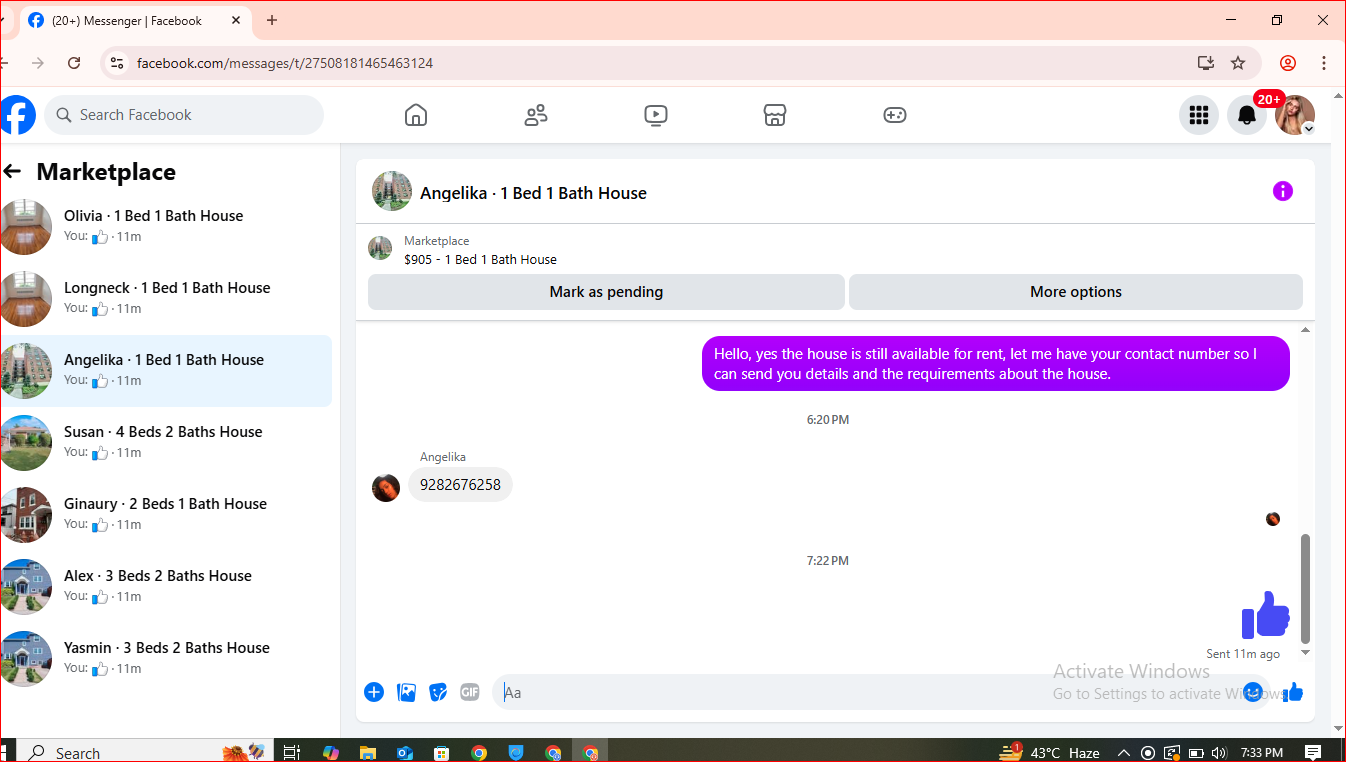Reload the page in Chrome

tap(74, 63)
